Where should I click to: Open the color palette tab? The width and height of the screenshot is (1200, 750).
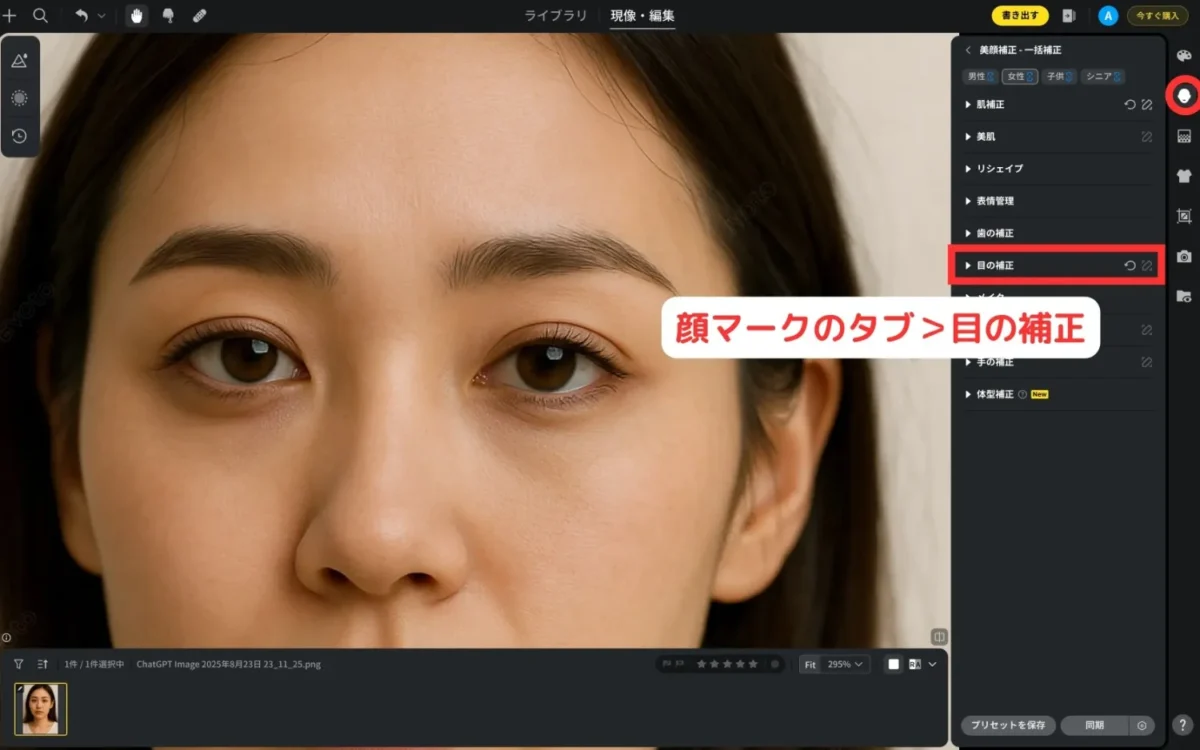pos(1184,56)
